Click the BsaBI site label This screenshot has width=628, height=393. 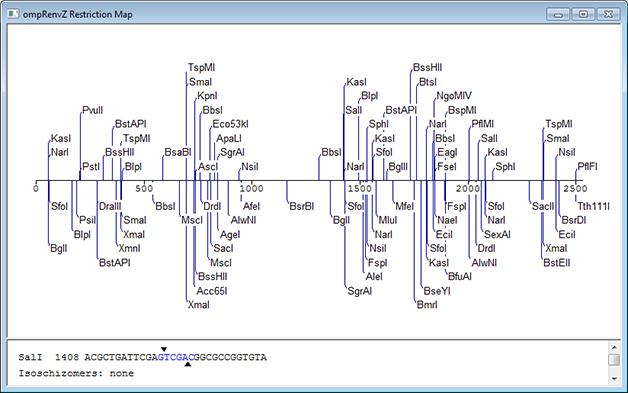tap(178, 153)
